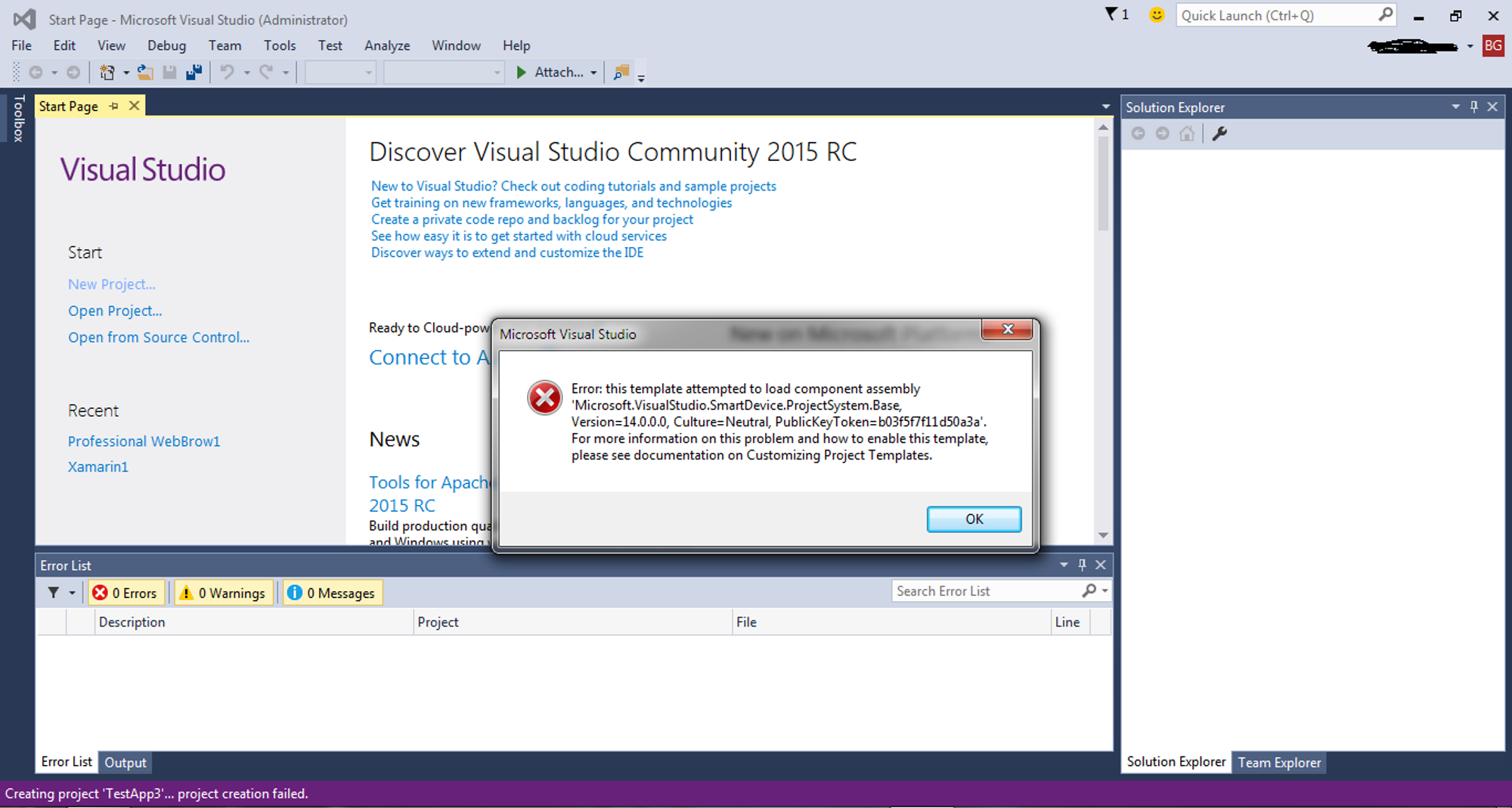Viewport: 1512px width, 808px height.
Task: Switch to the Output tab
Action: [x=125, y=763]
